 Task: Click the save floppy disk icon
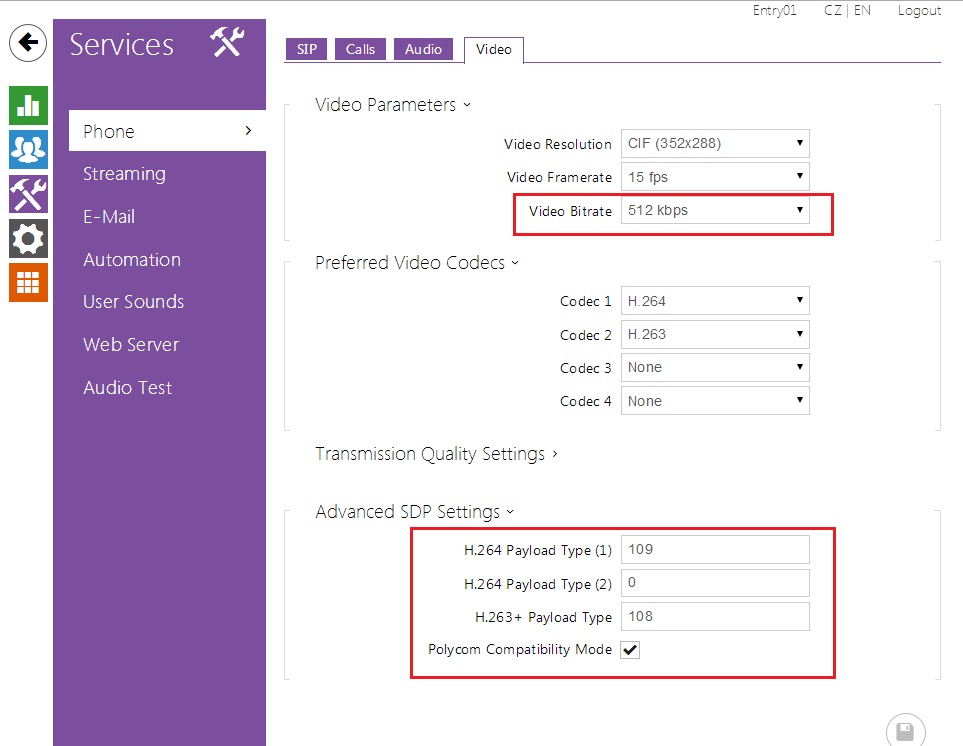(x=905, y=731)
